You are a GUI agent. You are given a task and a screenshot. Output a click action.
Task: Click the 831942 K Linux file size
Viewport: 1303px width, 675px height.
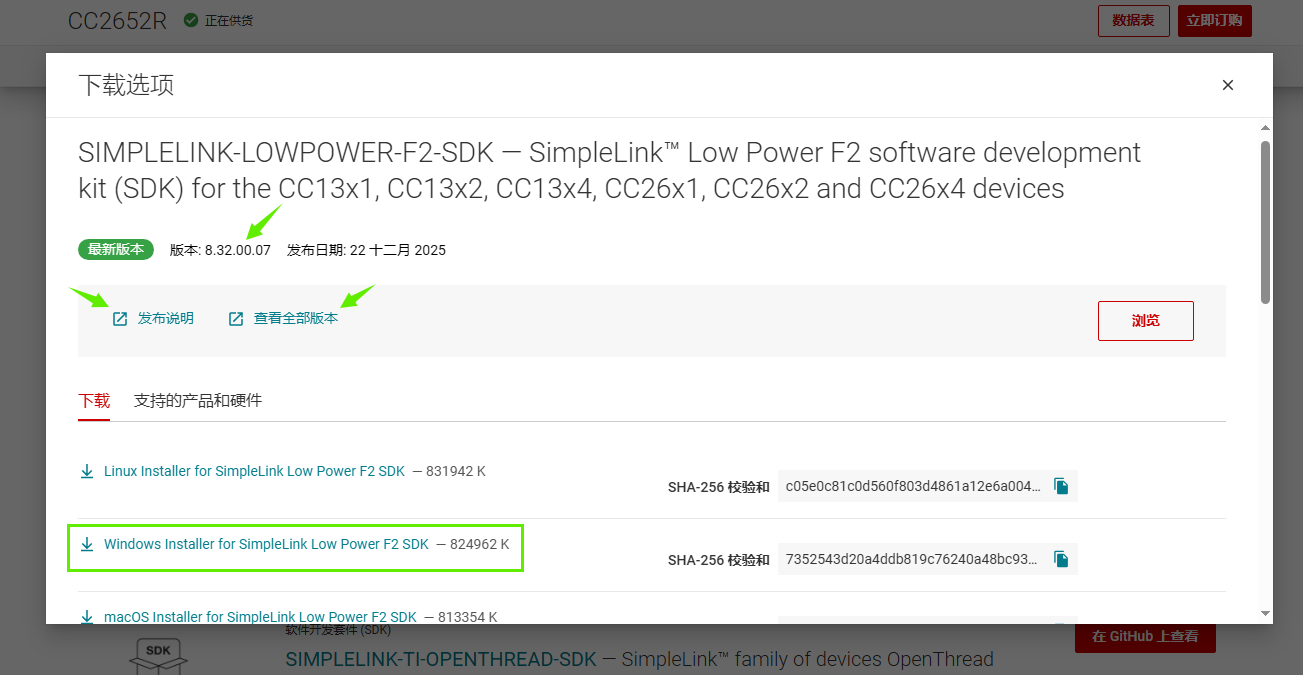455,471
